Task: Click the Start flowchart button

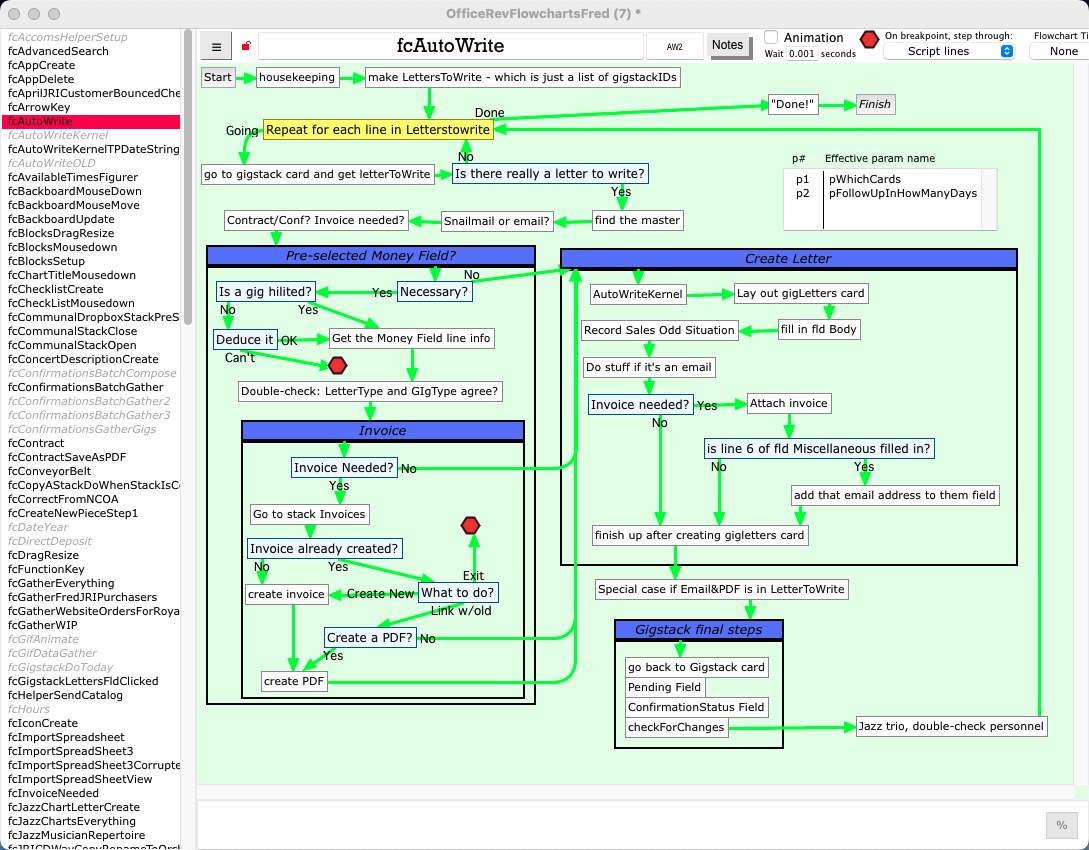Action: click(218, 77)
